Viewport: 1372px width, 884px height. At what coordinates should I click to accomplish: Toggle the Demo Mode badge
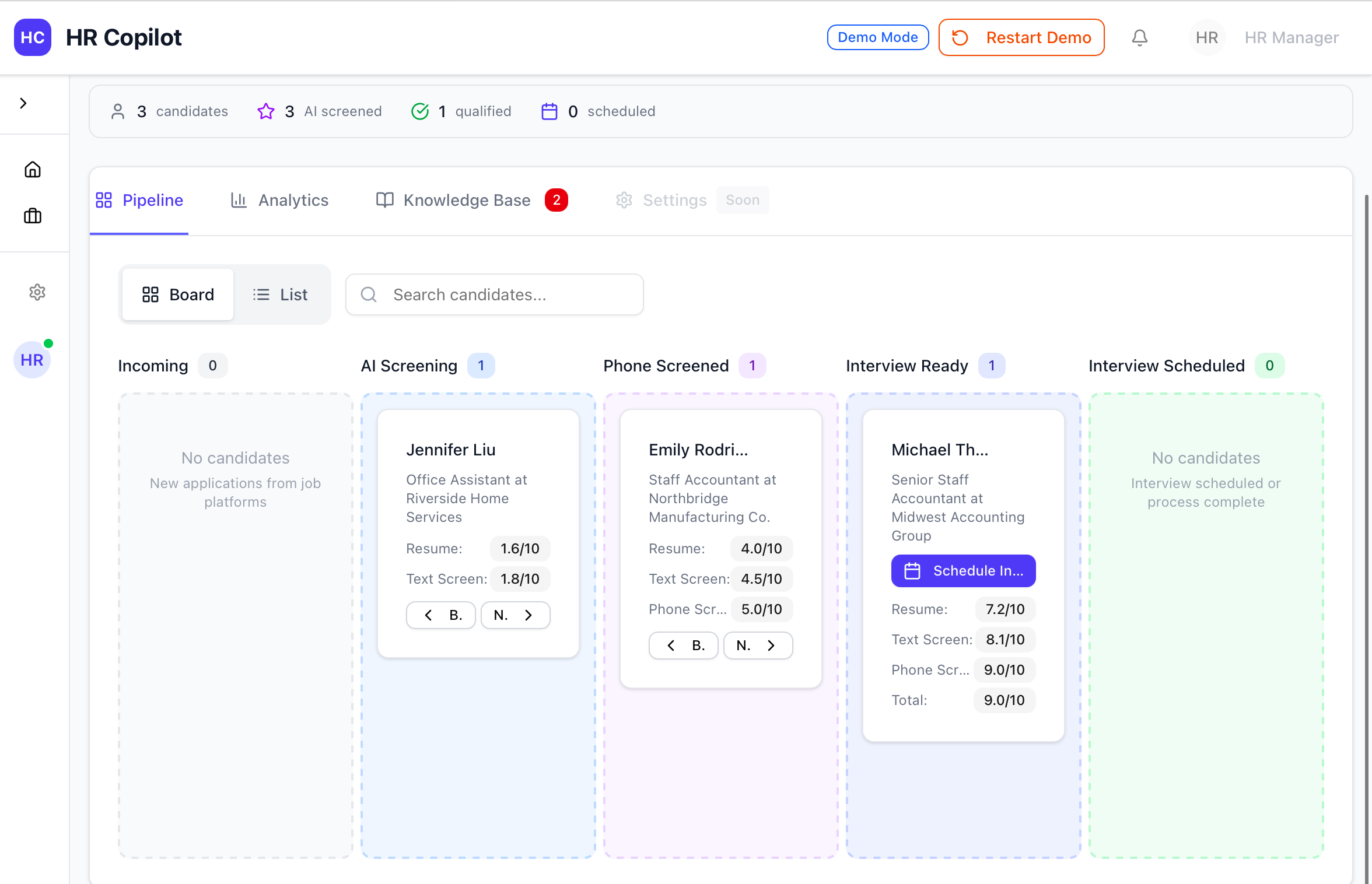coord(877,37)
